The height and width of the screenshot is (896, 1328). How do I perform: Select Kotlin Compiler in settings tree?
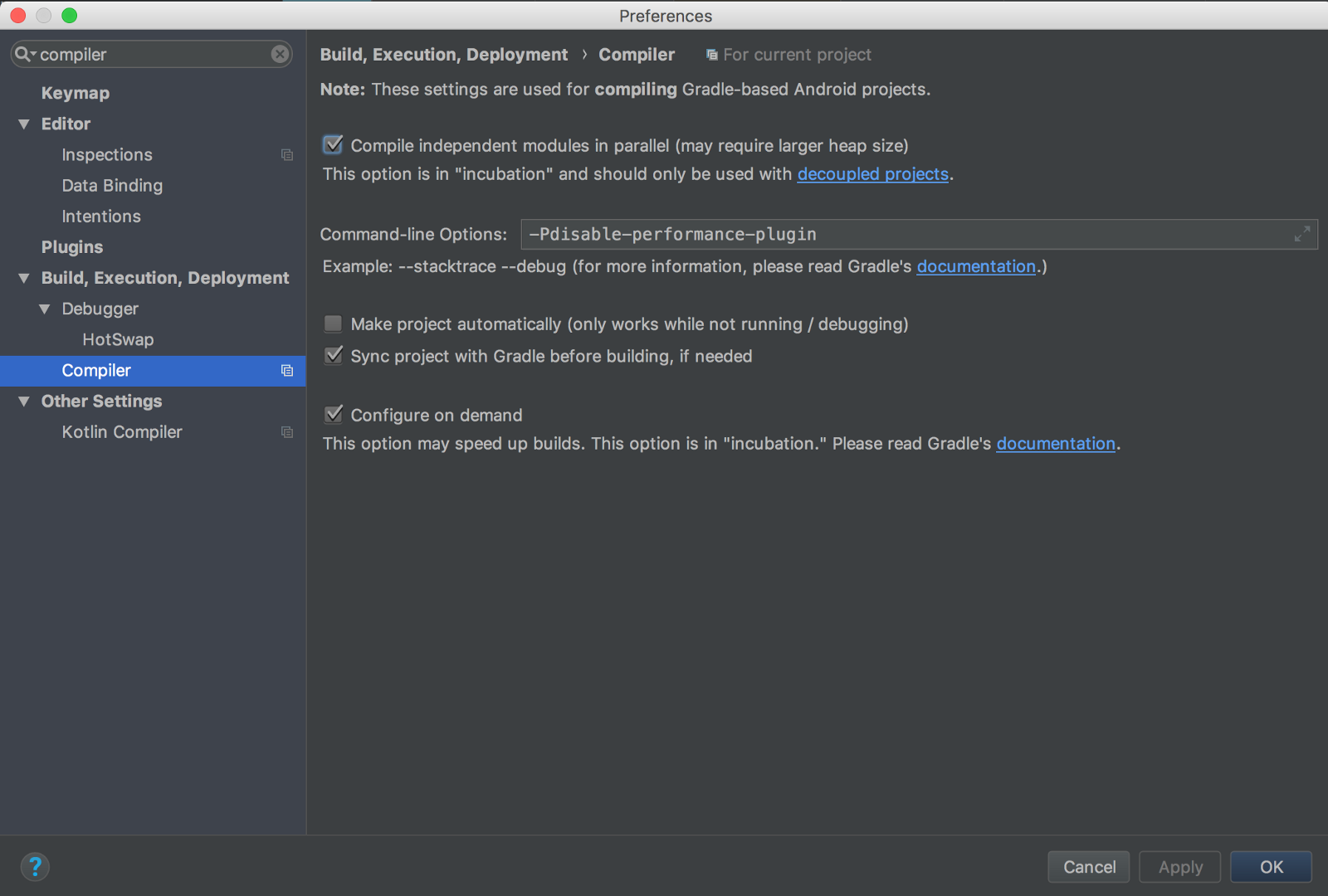tap(122, 432)
